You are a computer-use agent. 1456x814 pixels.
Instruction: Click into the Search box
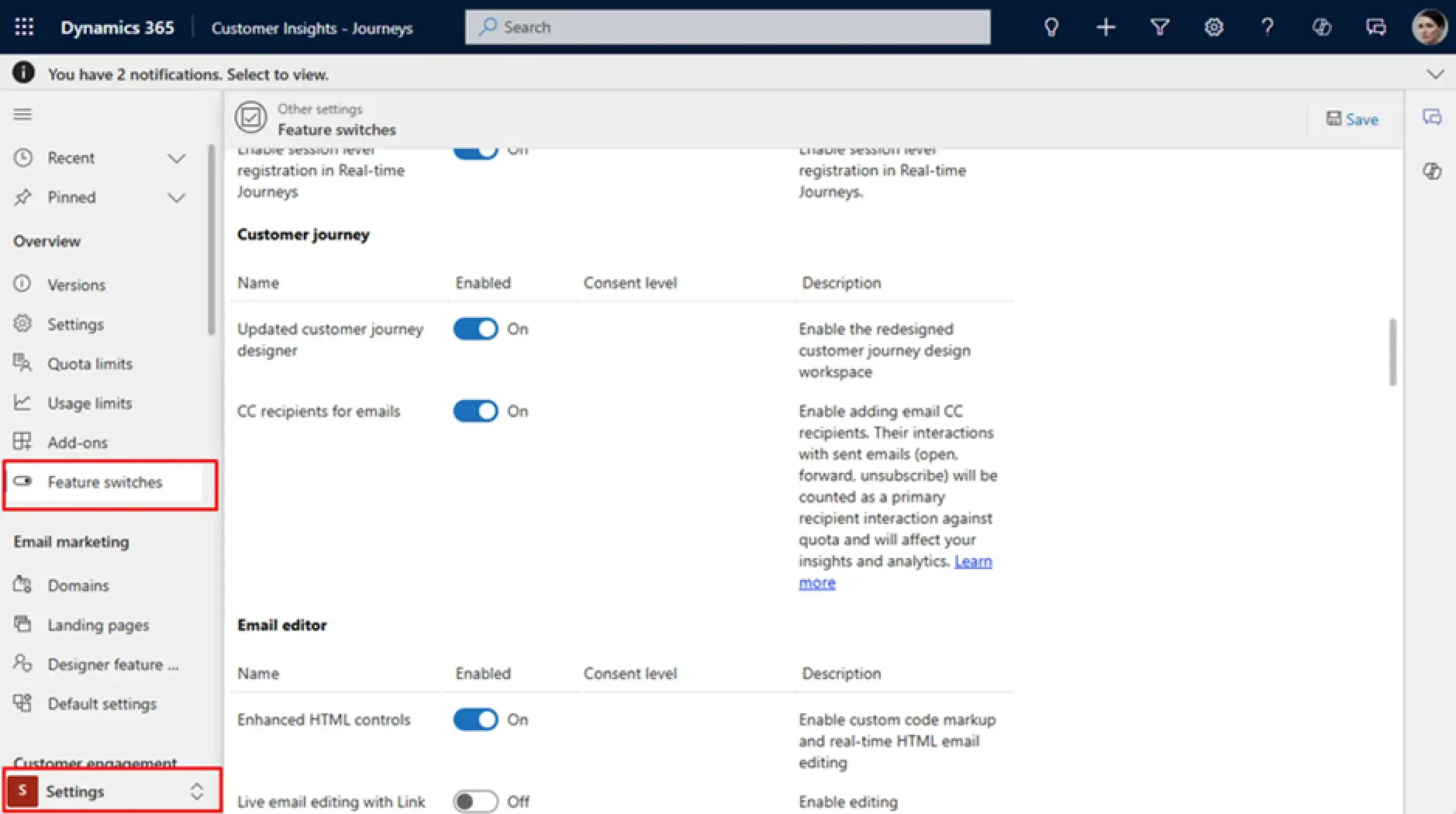tap(727, 27)
